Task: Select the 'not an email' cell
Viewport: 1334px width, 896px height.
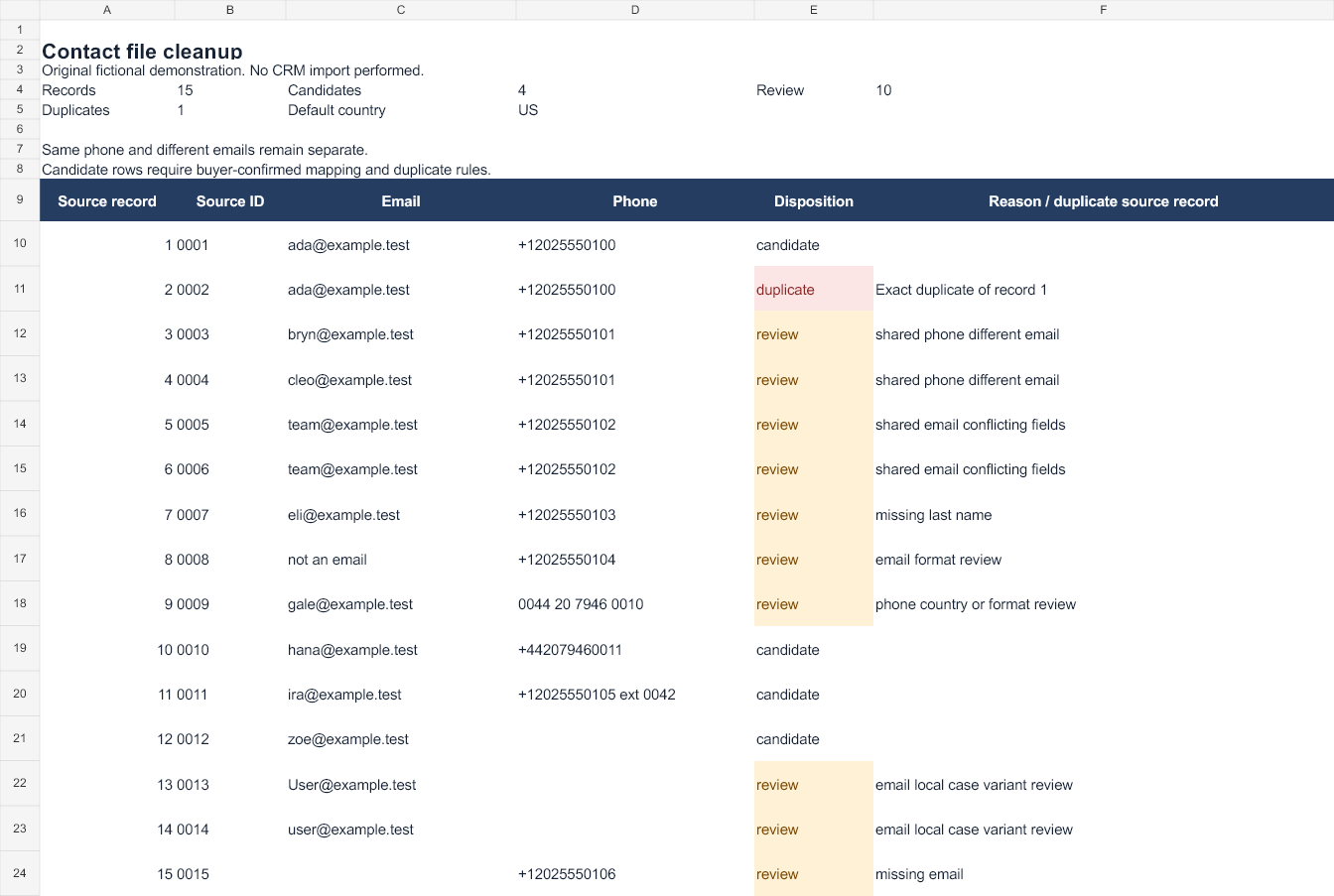Action: [x=401, y=560]
